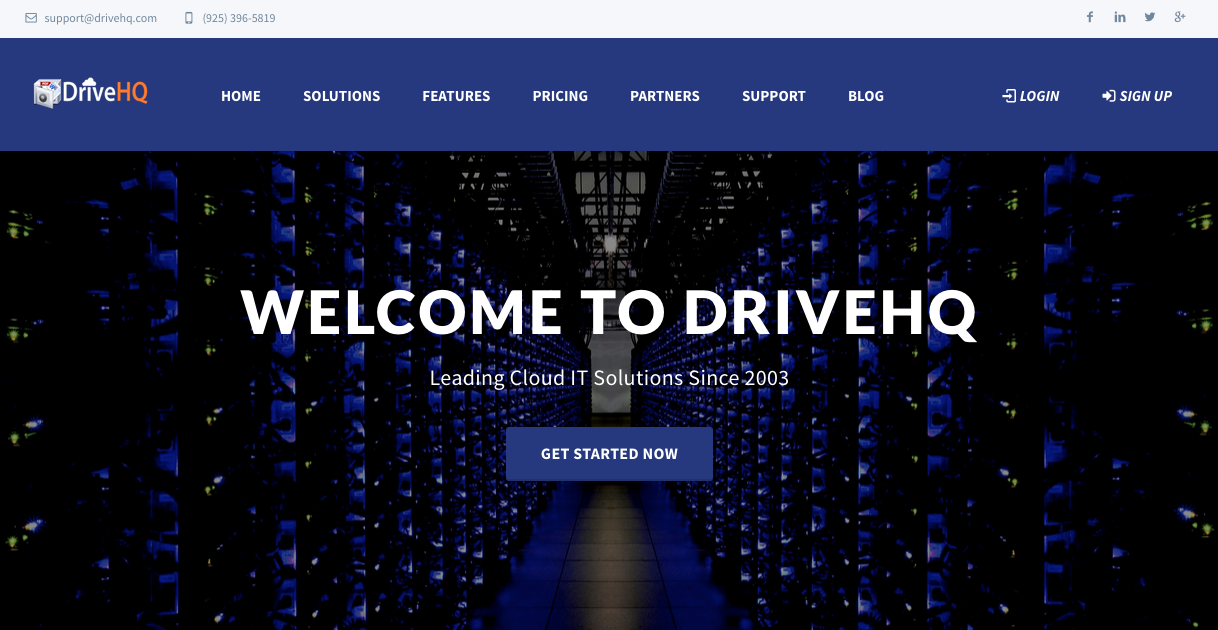Open the FEATURES menu

(456, 96)
